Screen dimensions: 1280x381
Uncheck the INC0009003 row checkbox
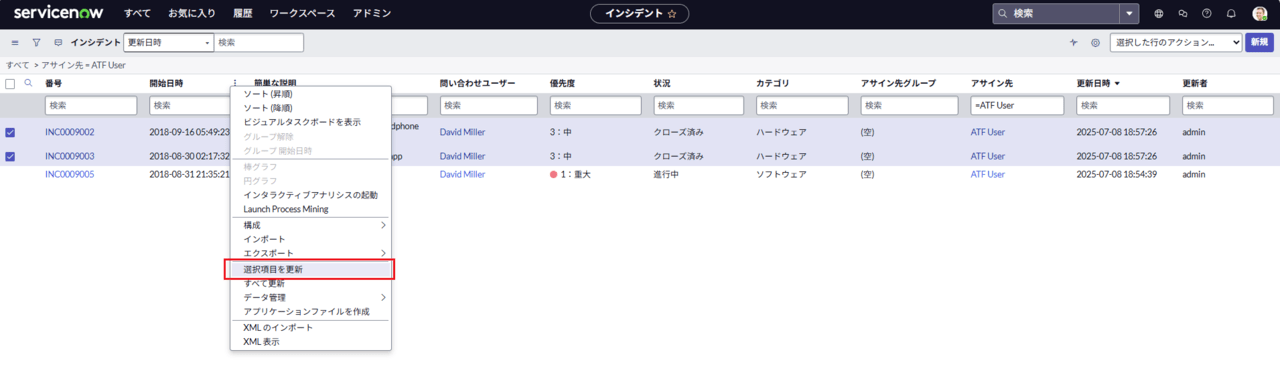tap(10, 156)
